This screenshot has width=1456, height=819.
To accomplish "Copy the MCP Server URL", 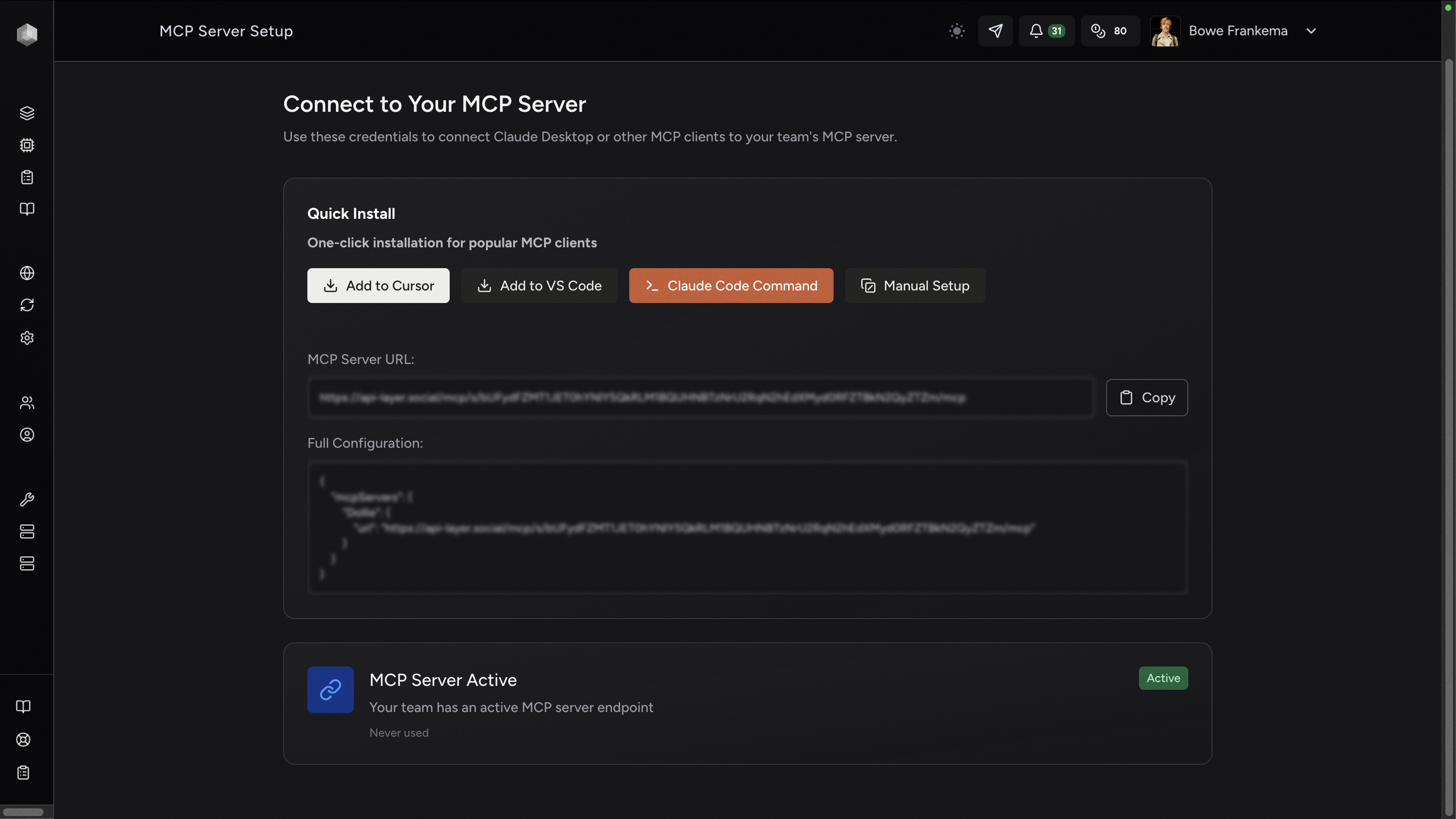I will pyautogui.click(x=1146, y=397).
